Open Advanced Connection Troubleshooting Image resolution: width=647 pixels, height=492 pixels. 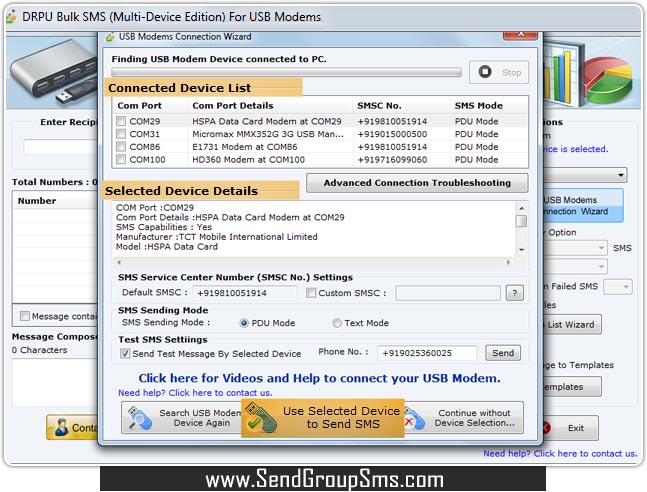417,183
